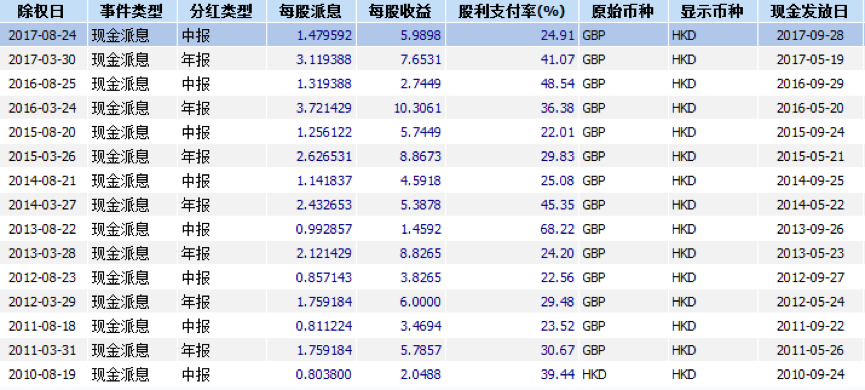Select the 2011-08-18 row
Viewport: 865px width, 390px height.
coord(432,325)
